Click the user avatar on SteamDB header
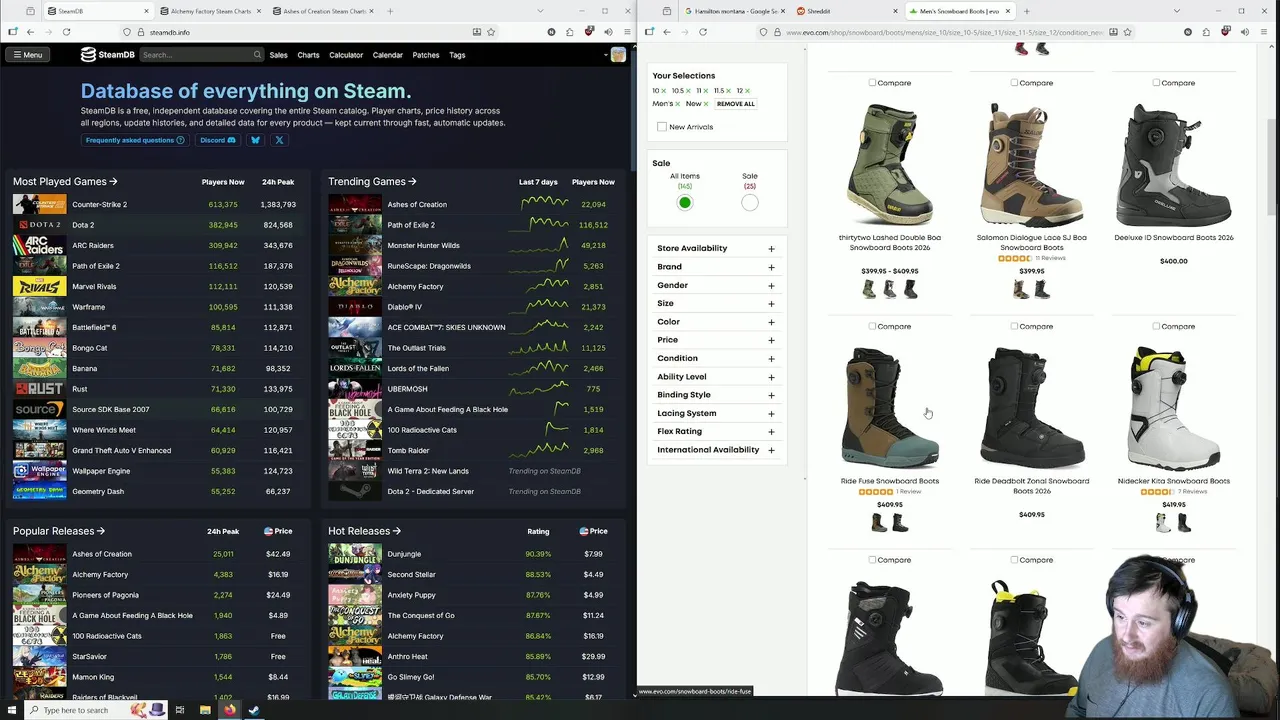This screenshot has height=720, width=1280. click(x=618, y=55)
